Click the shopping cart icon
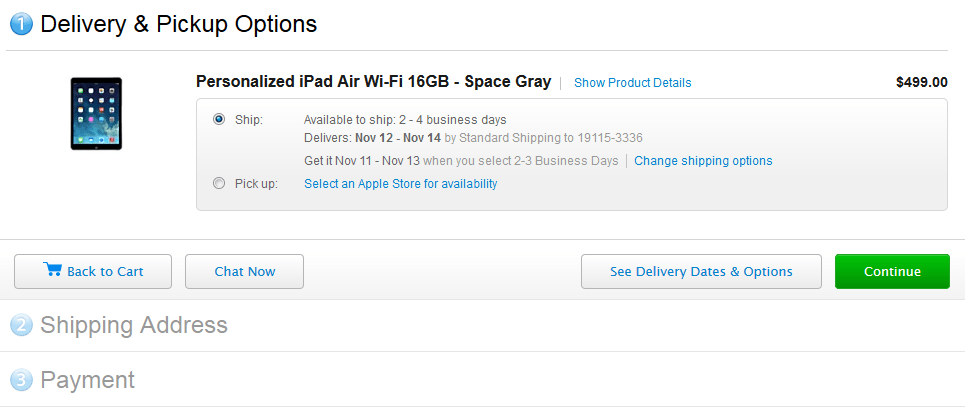Viewport: 965px width, 416px height. (x=53, y=270)
